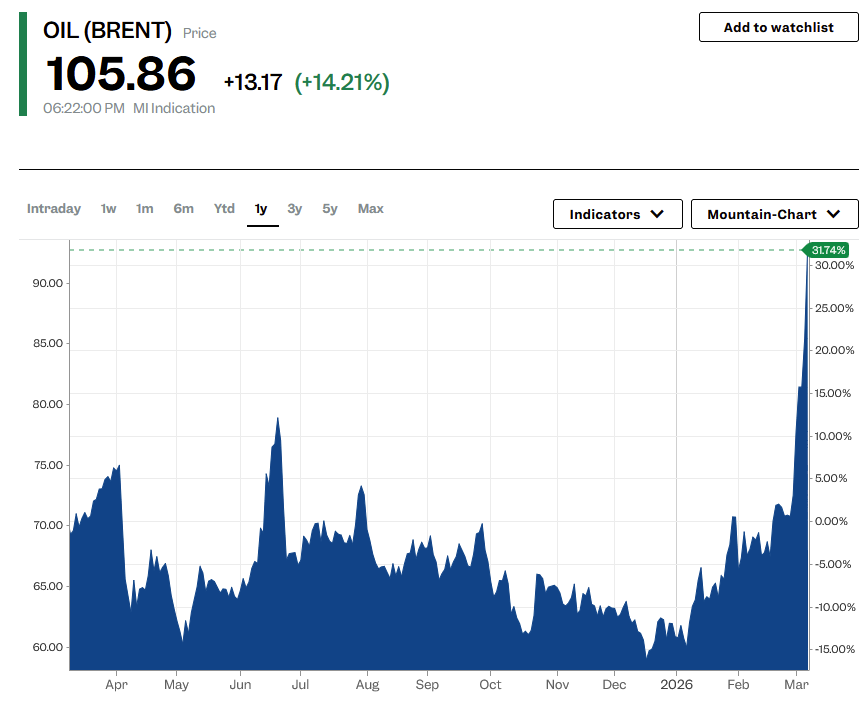Open the Indicators dropdown
Image resolution: width=863 pixels, height=707 pixels.
click(617, 214)
